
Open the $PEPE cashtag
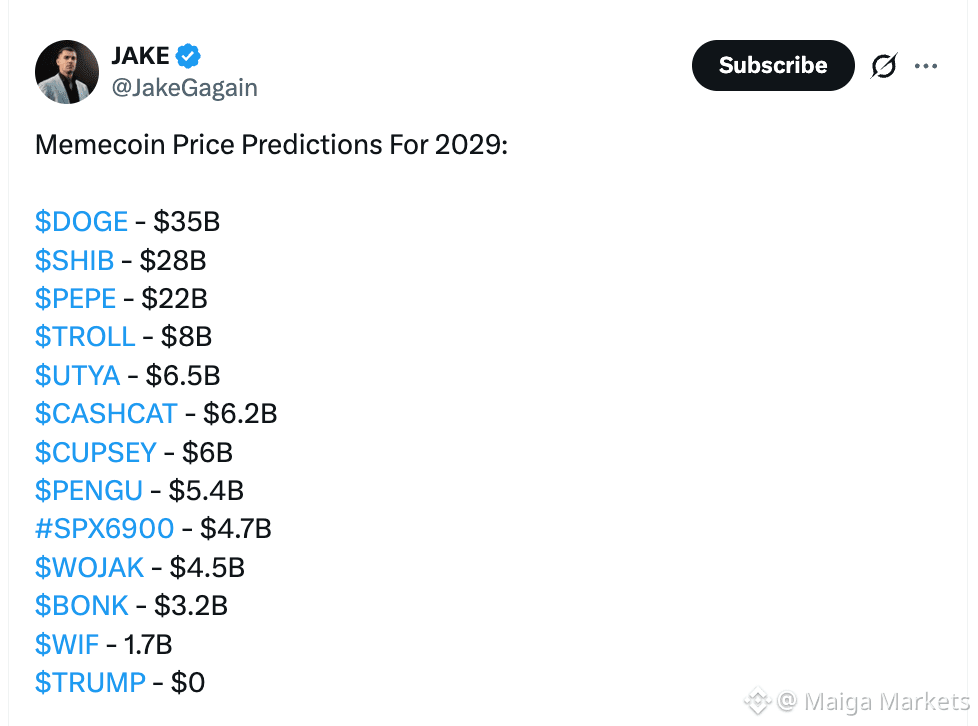[x=75, y=299]
